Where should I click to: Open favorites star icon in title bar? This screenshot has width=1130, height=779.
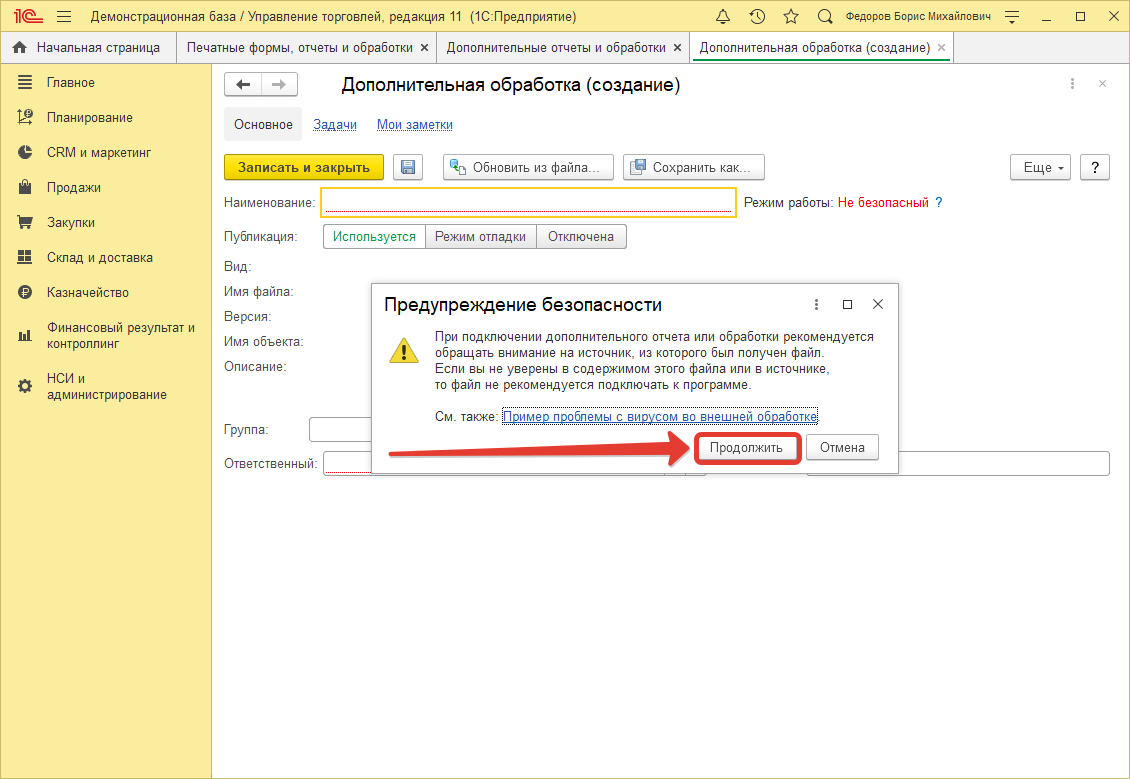point(791,17)
